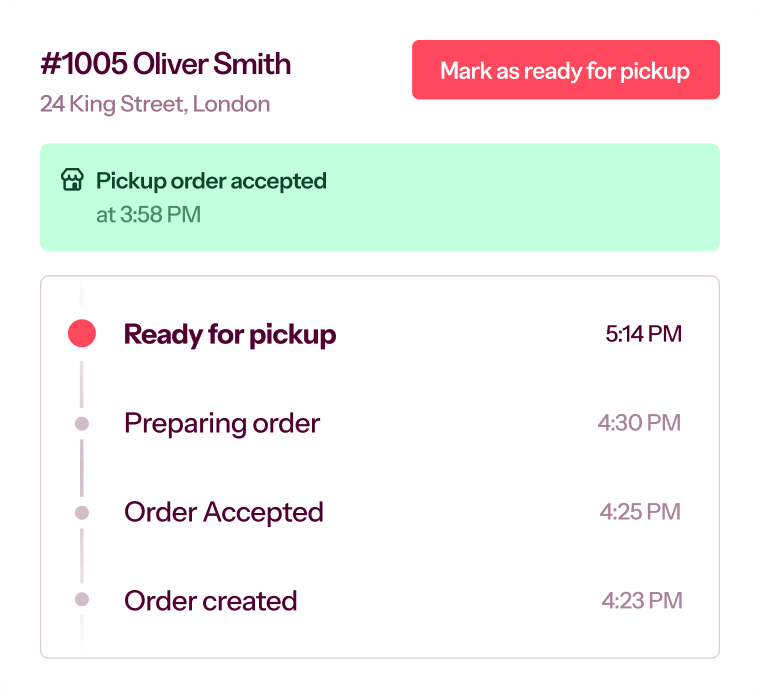Click the dot beside Order Accepted

coord(82,512)
